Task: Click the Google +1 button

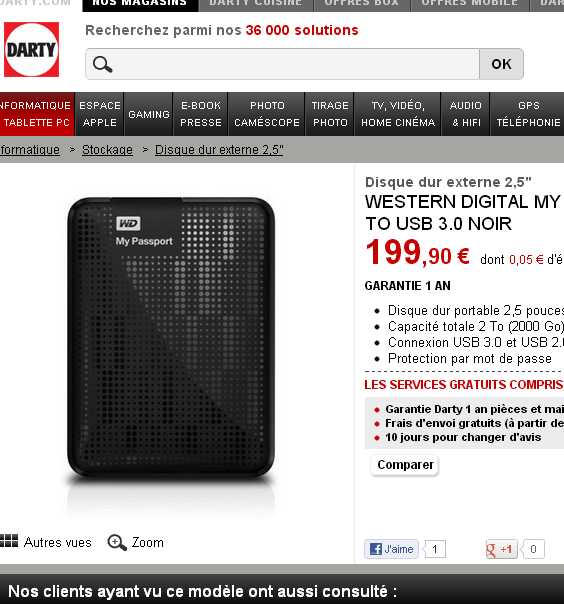Action: (x=501, y=549)
